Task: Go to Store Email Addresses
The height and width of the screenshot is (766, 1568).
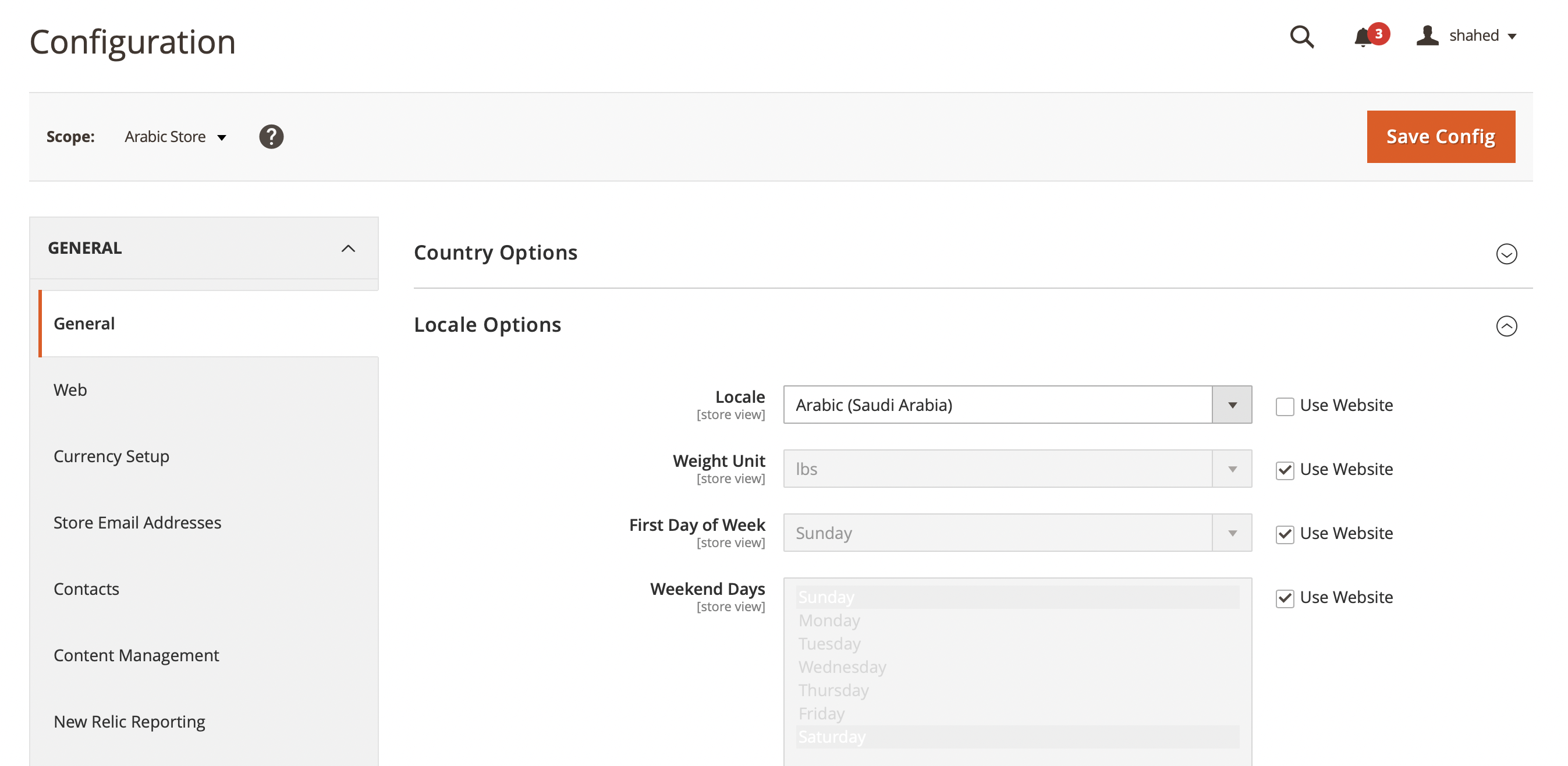Action: click(137, 522)
